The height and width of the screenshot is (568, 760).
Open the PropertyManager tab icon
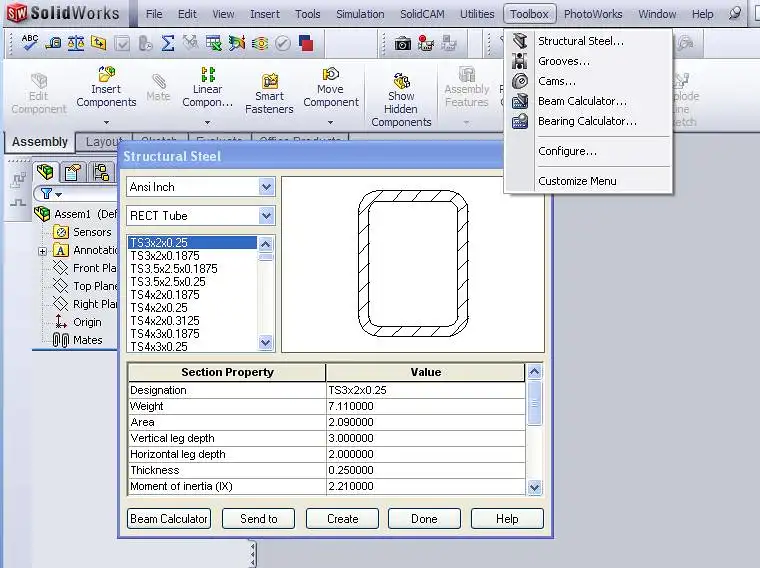point(72,172)
